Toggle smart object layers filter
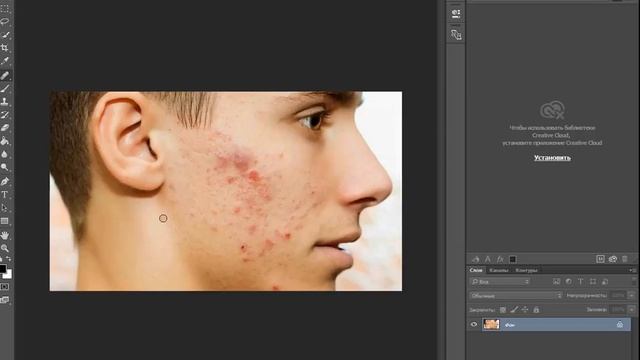The width and height of the screenshot is (640, 360). point(605,282)
